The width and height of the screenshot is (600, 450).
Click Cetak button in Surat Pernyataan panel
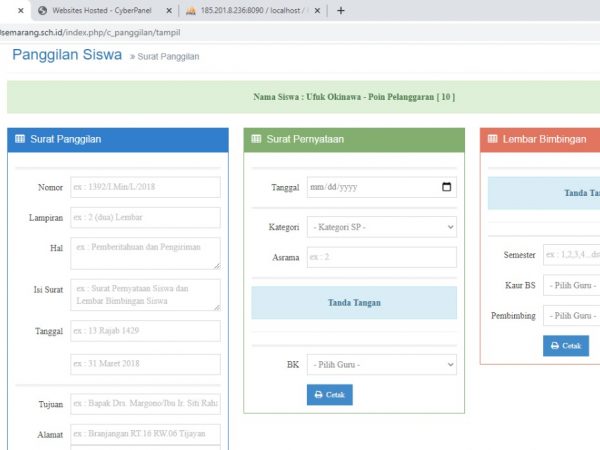[329, 395]
